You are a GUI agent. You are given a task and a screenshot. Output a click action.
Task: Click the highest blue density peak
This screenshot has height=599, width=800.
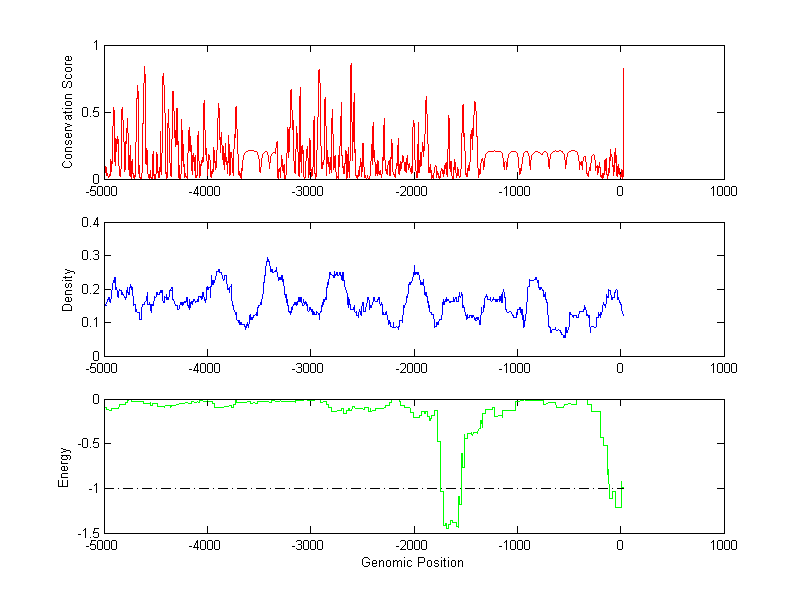point(267,259)
